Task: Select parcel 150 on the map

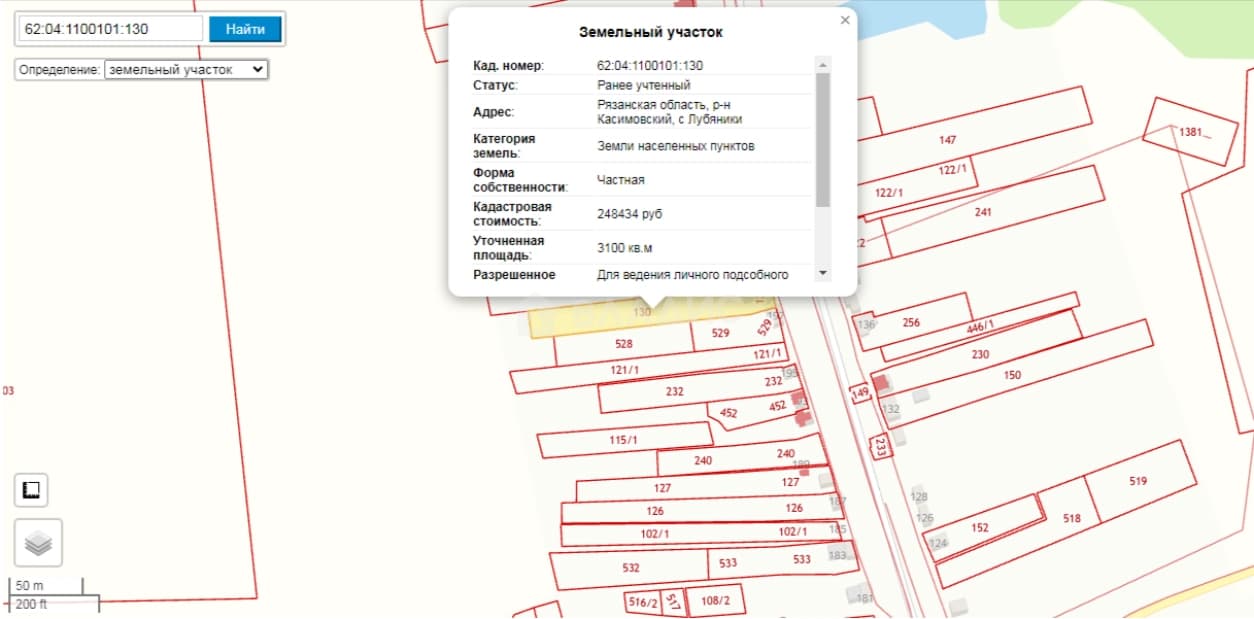Action: pyautogui.click(x=1013, y=375)
